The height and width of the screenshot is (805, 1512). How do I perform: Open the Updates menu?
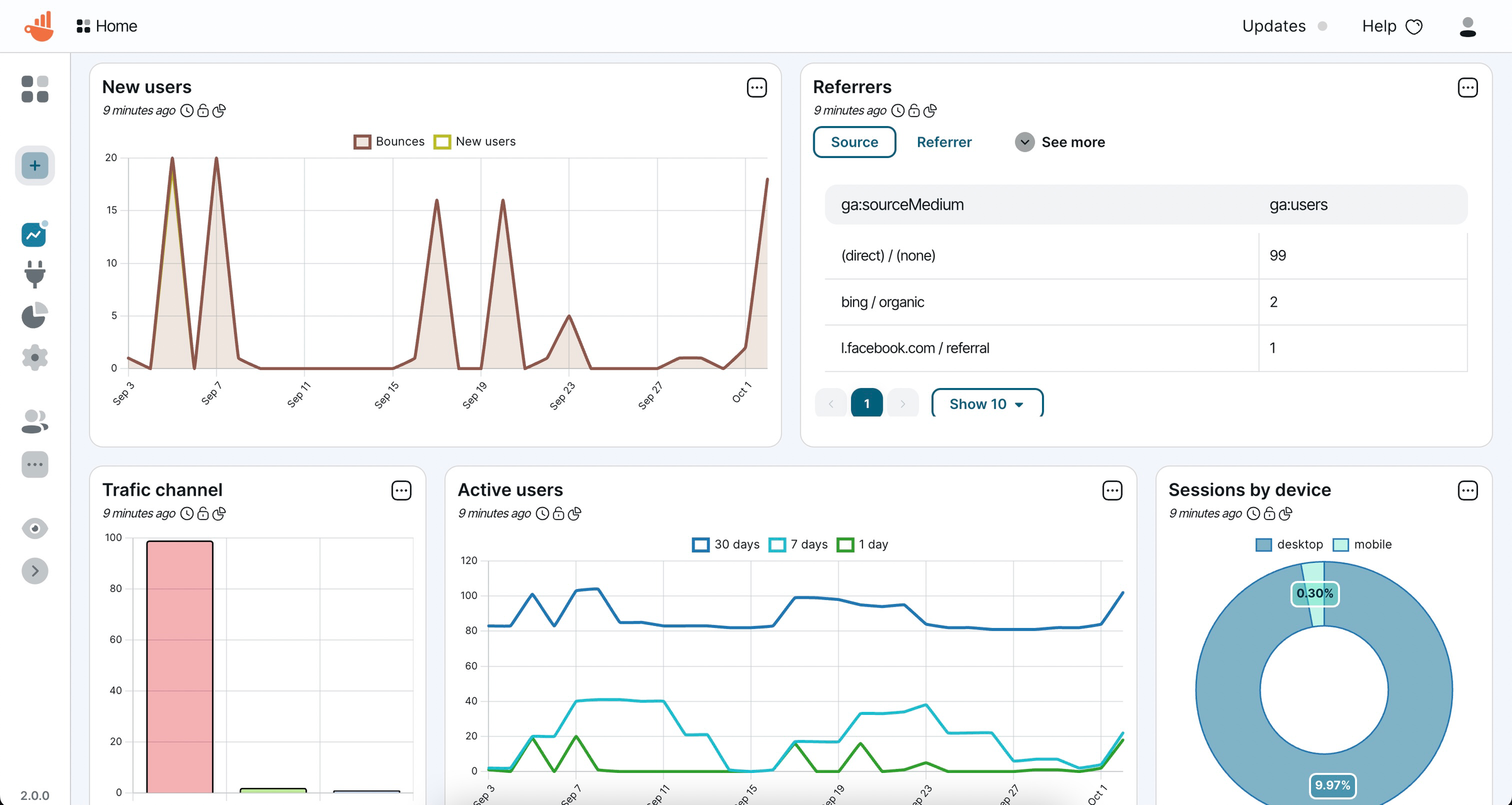pos(1273,26)
